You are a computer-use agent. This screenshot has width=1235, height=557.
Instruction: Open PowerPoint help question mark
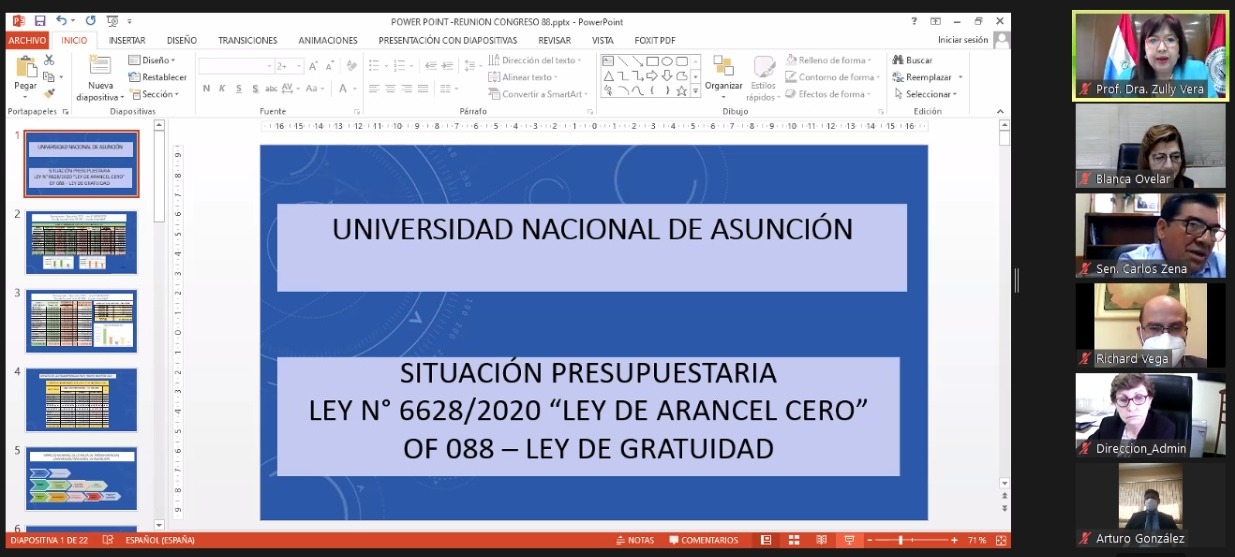(x=914, y=20)
